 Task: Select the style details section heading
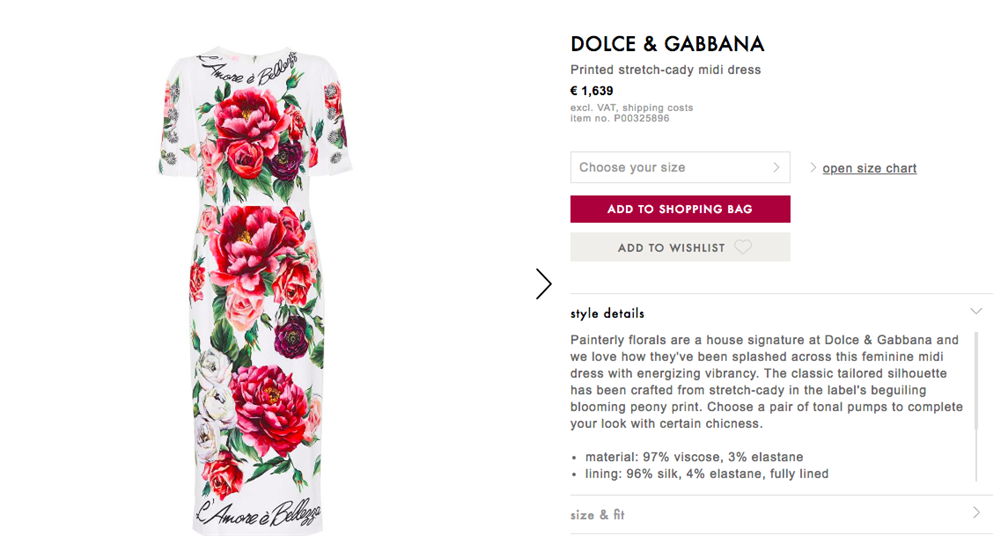click(x=607, y=313)
